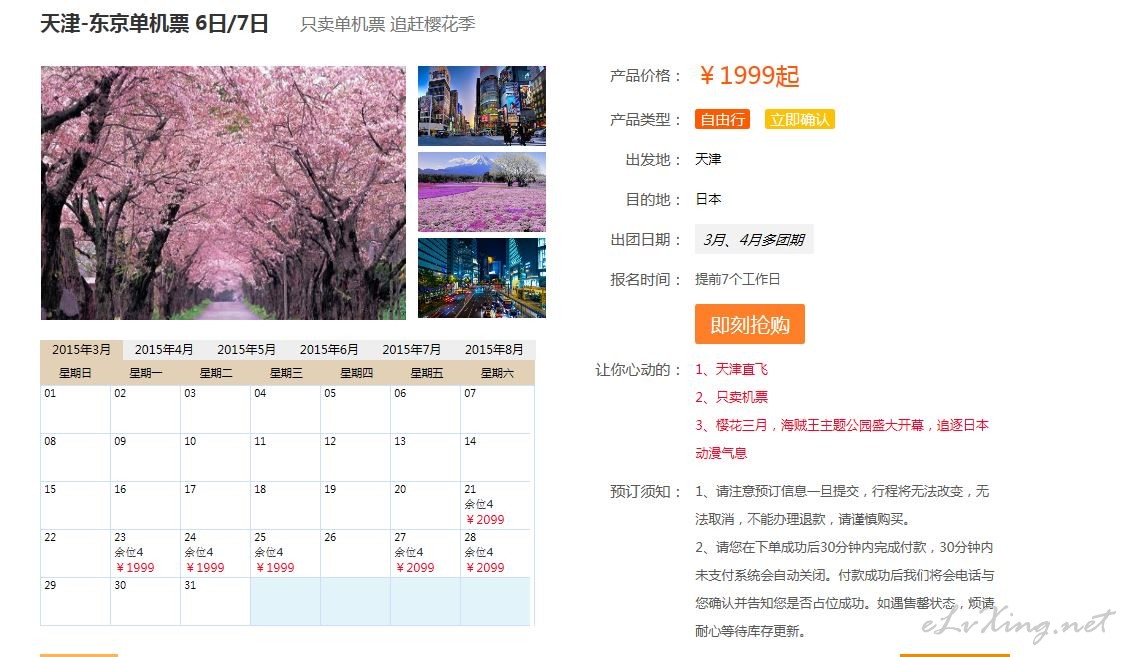The image size is (1126, 657).
Task: Switch to the 2015年6月 tab
Action: [x=329, y=350]
